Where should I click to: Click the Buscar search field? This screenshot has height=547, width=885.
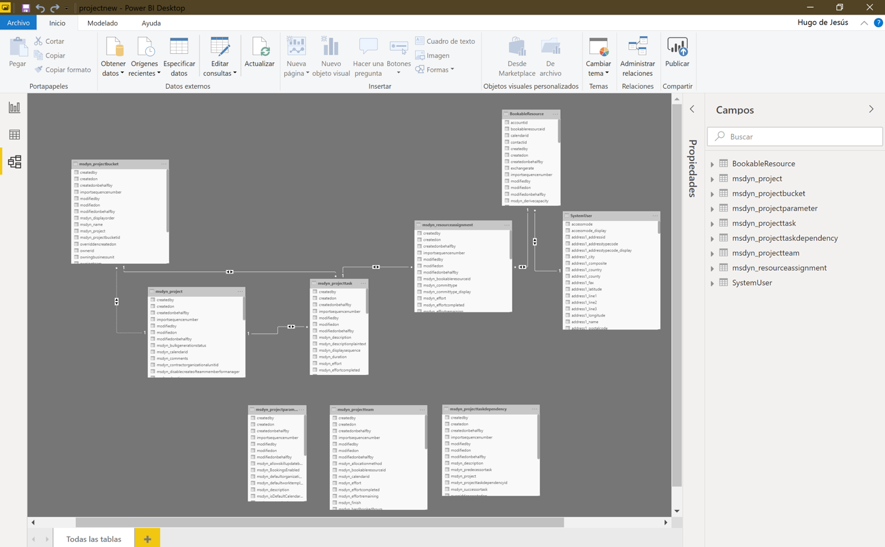pyautogui.click(x=795, y=136)
